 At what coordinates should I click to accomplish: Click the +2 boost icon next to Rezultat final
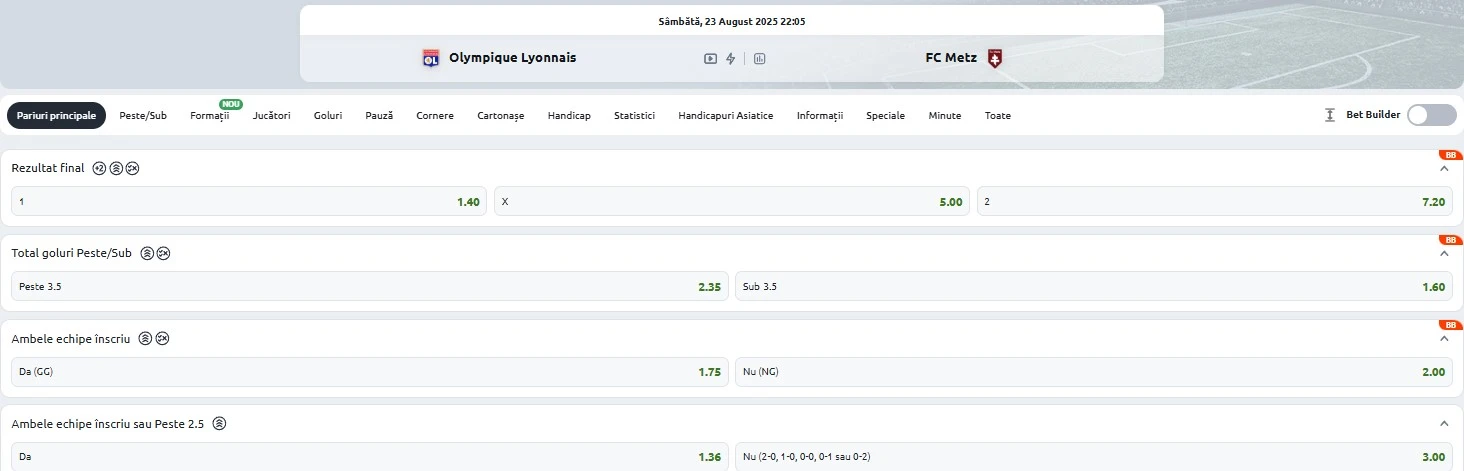99,168
